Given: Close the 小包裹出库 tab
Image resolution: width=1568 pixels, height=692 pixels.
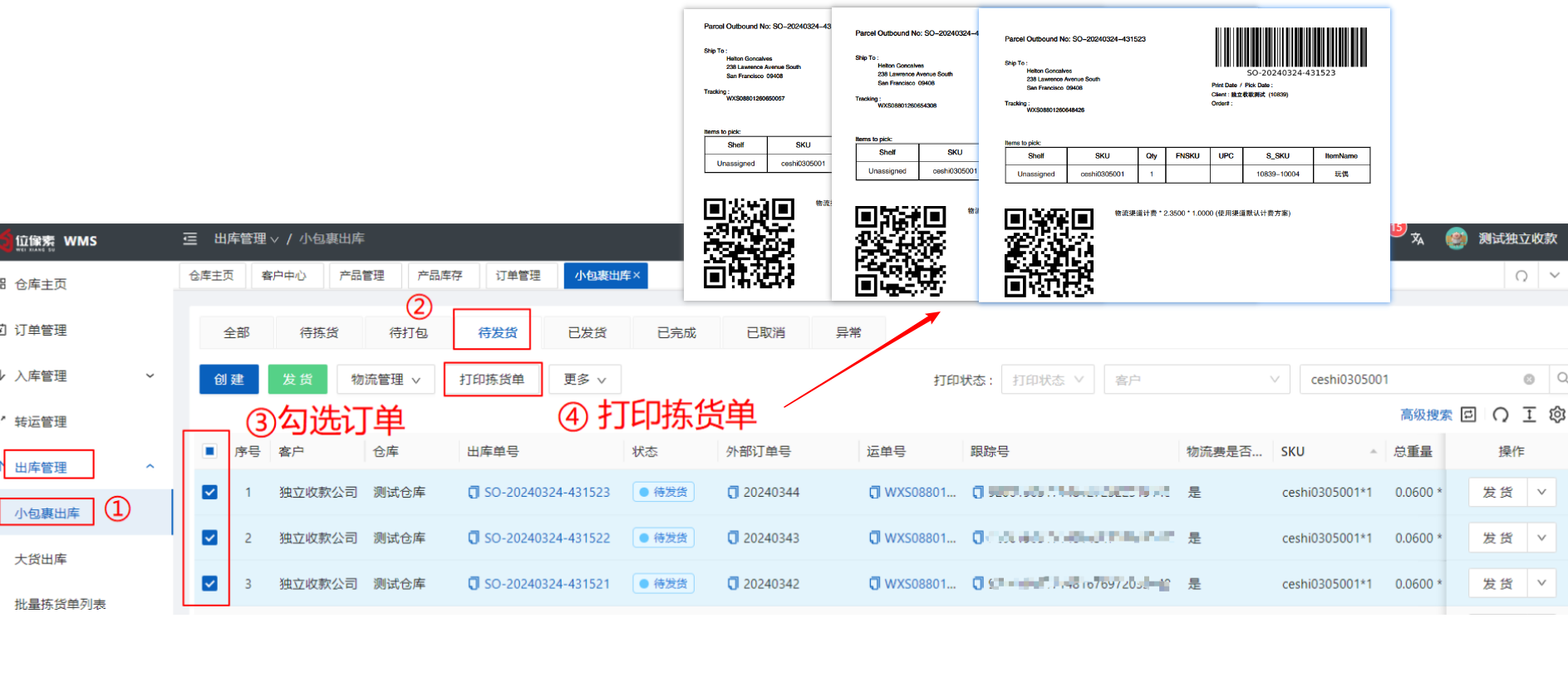Looking at the screenshot, I should (x=637, y=276).
